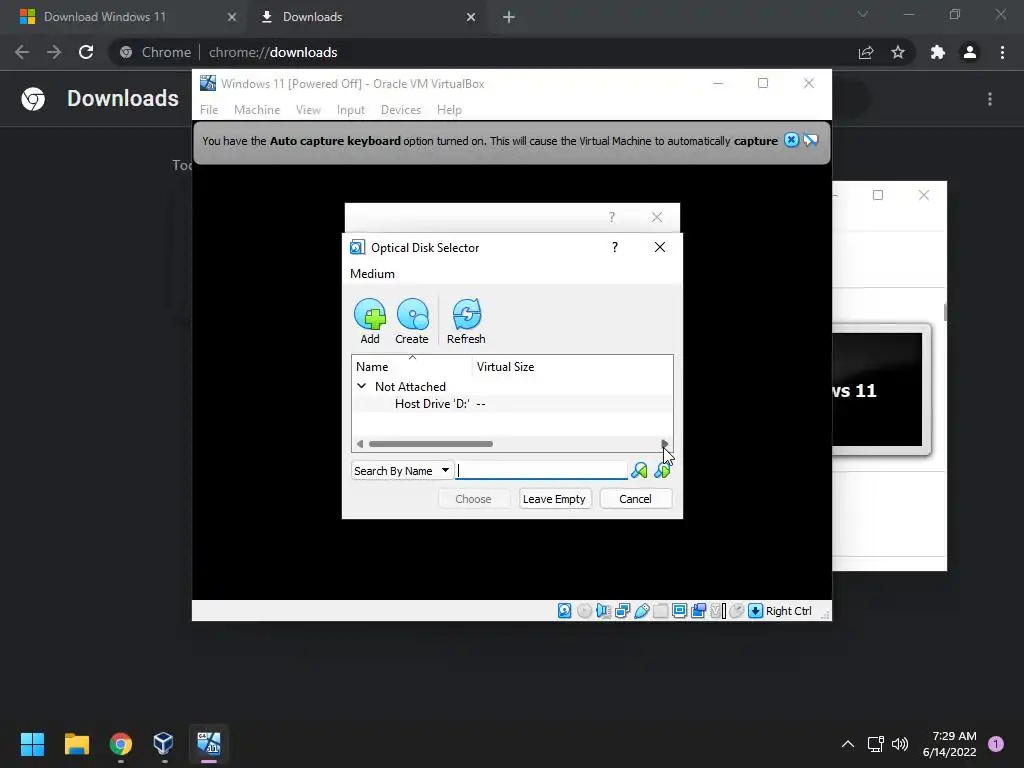1024x768 pixels.
Task: Click the recording status bar icon
Action: coord(698,611)
